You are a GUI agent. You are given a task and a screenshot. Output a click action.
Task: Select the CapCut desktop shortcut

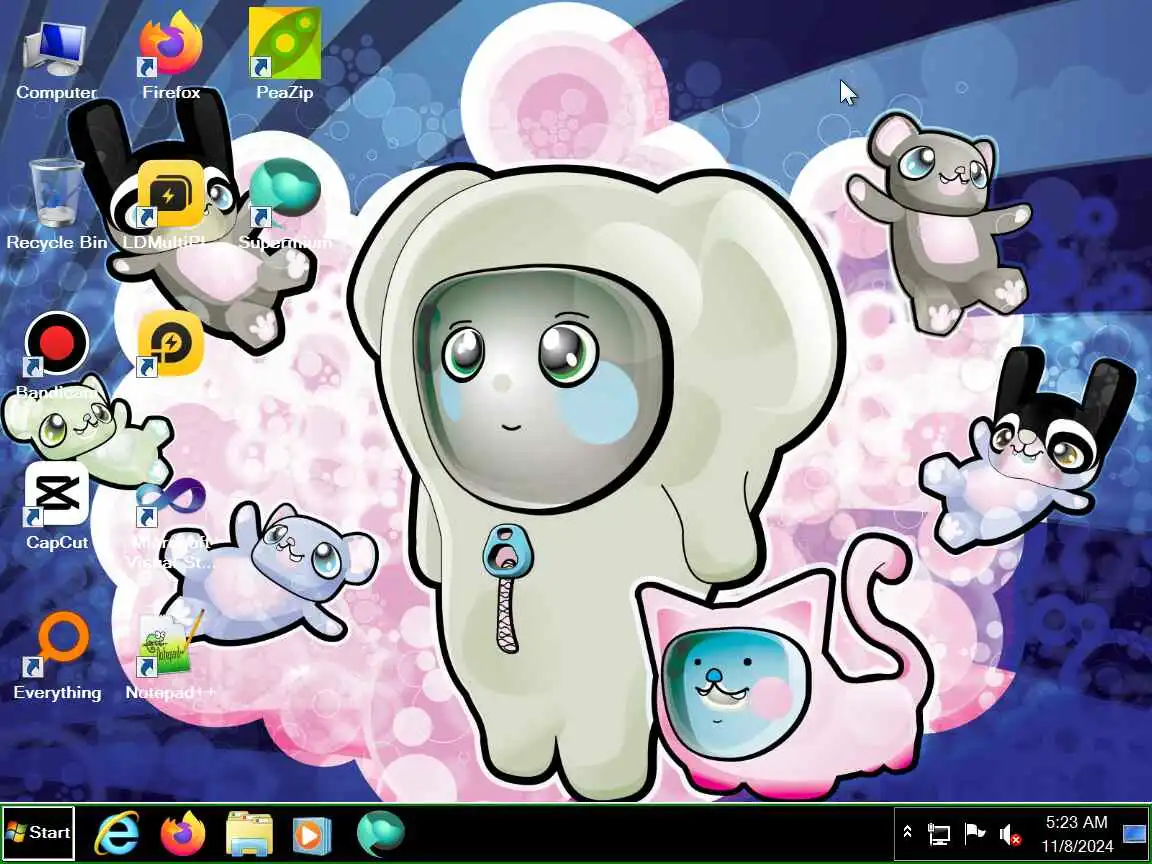57,505
